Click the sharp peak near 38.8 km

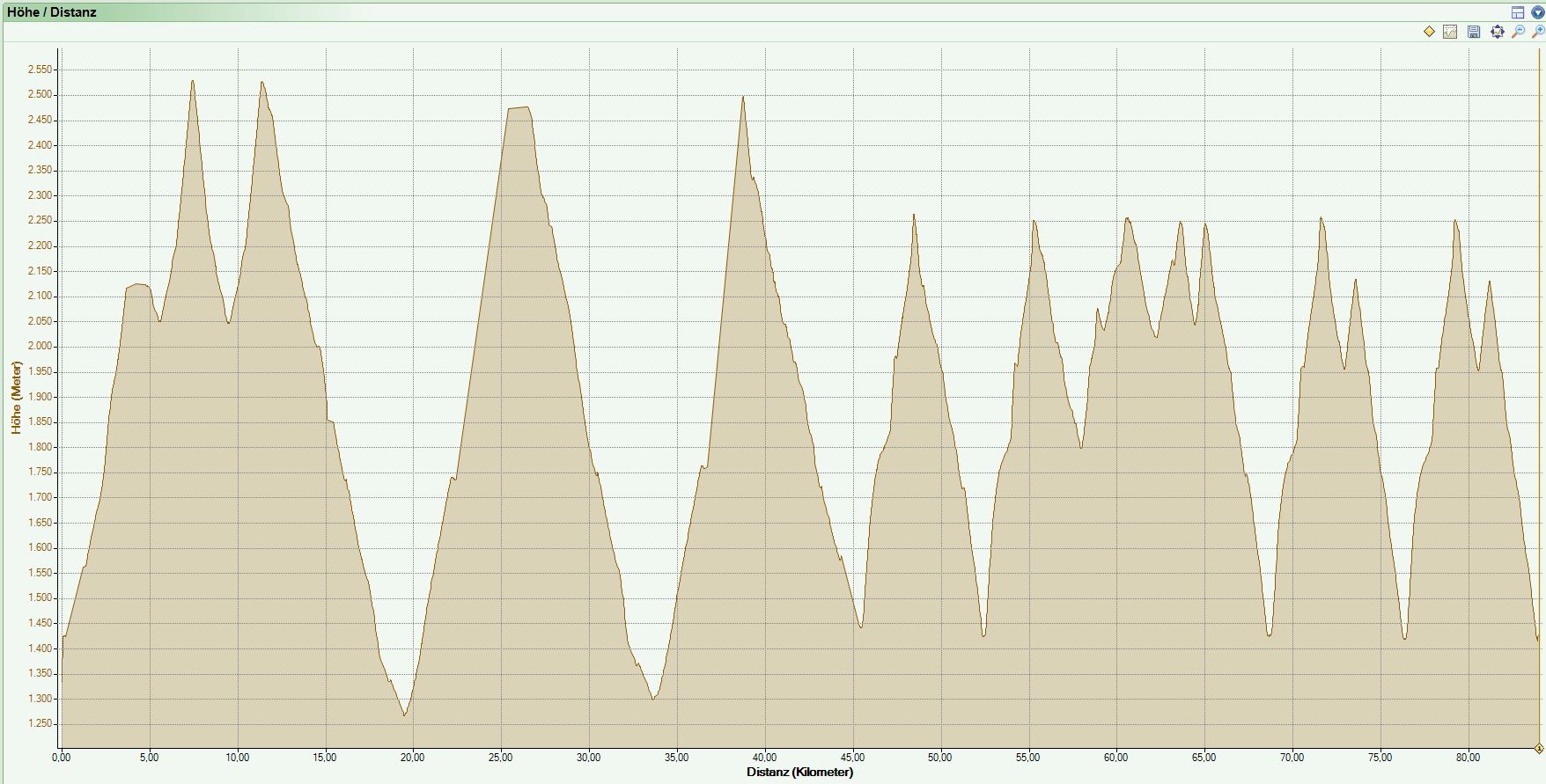coord(743,98)
